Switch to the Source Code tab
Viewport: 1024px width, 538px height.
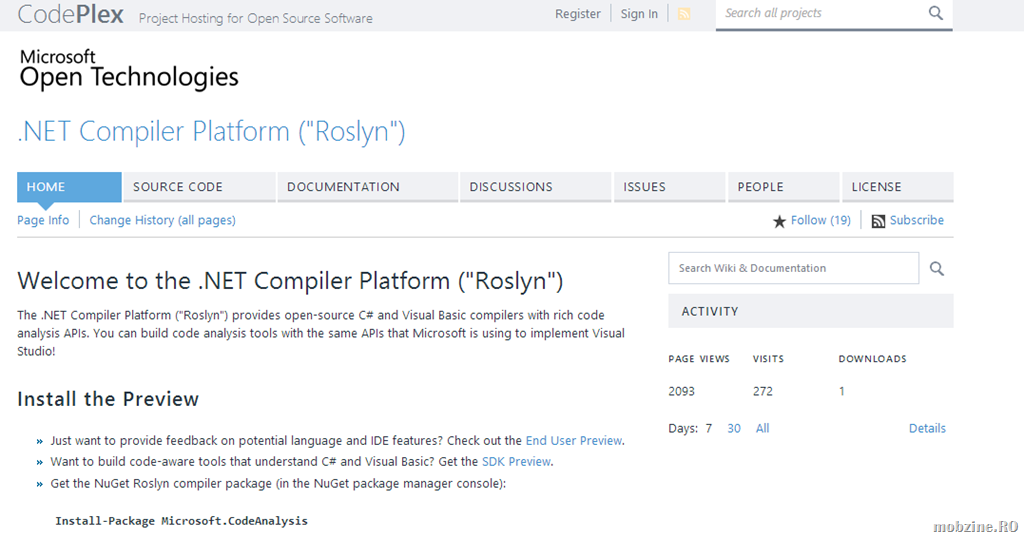tap(199, 187)
